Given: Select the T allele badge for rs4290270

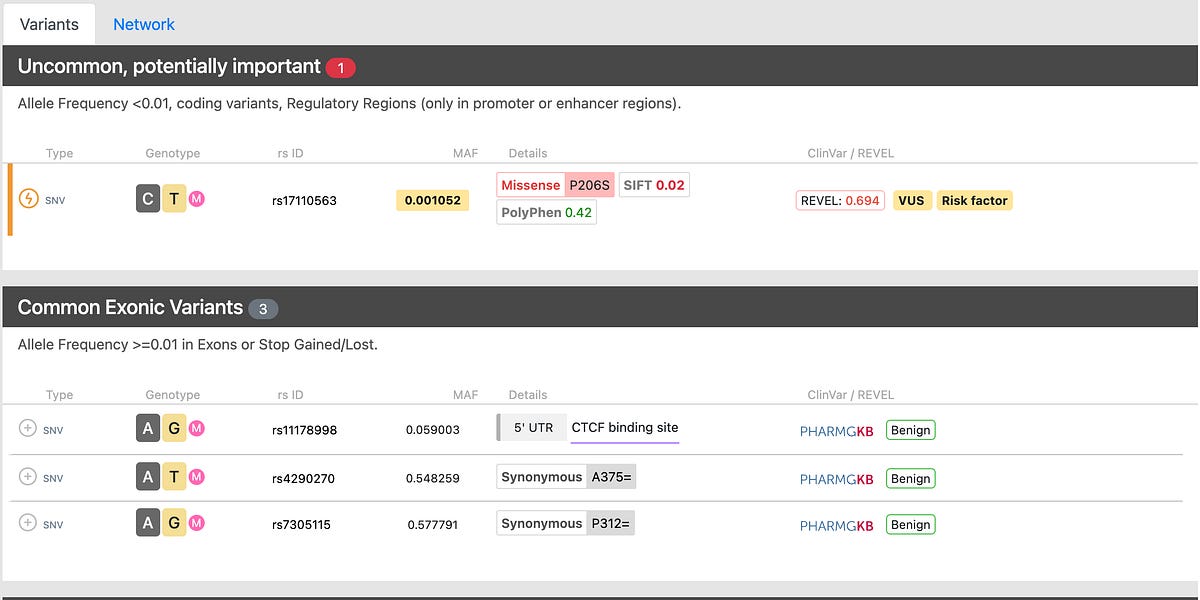Looking at the screenshot, I should (174, 476).
